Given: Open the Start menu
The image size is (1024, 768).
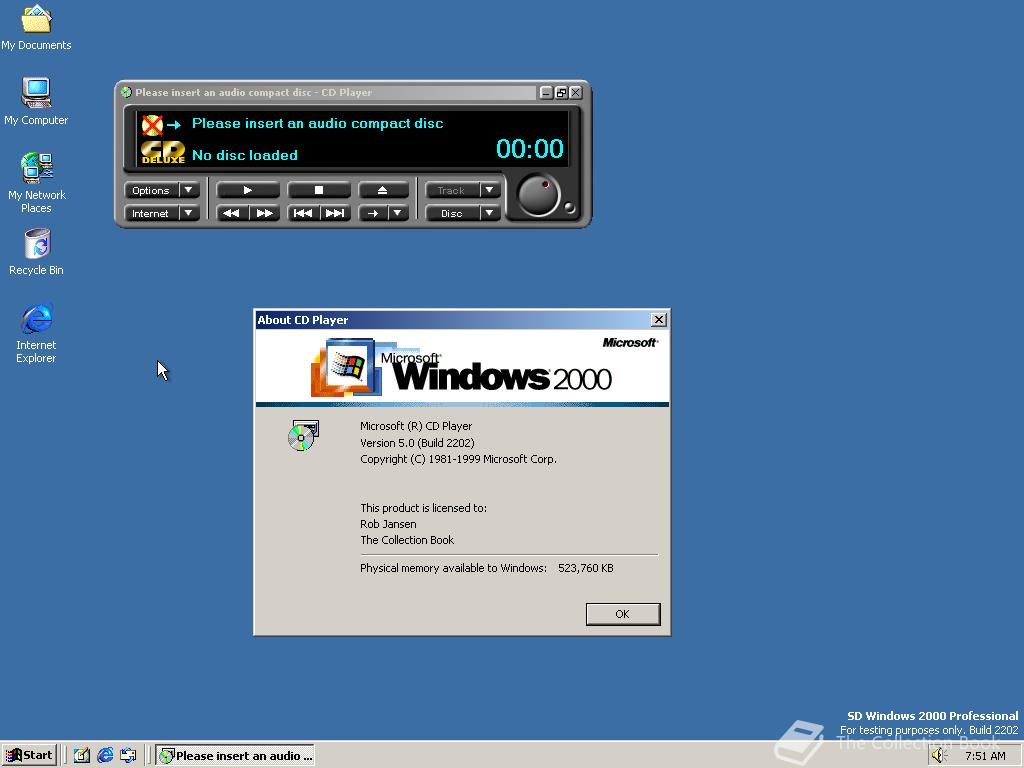Looking at the screenshot, I should tap(29, 756).
